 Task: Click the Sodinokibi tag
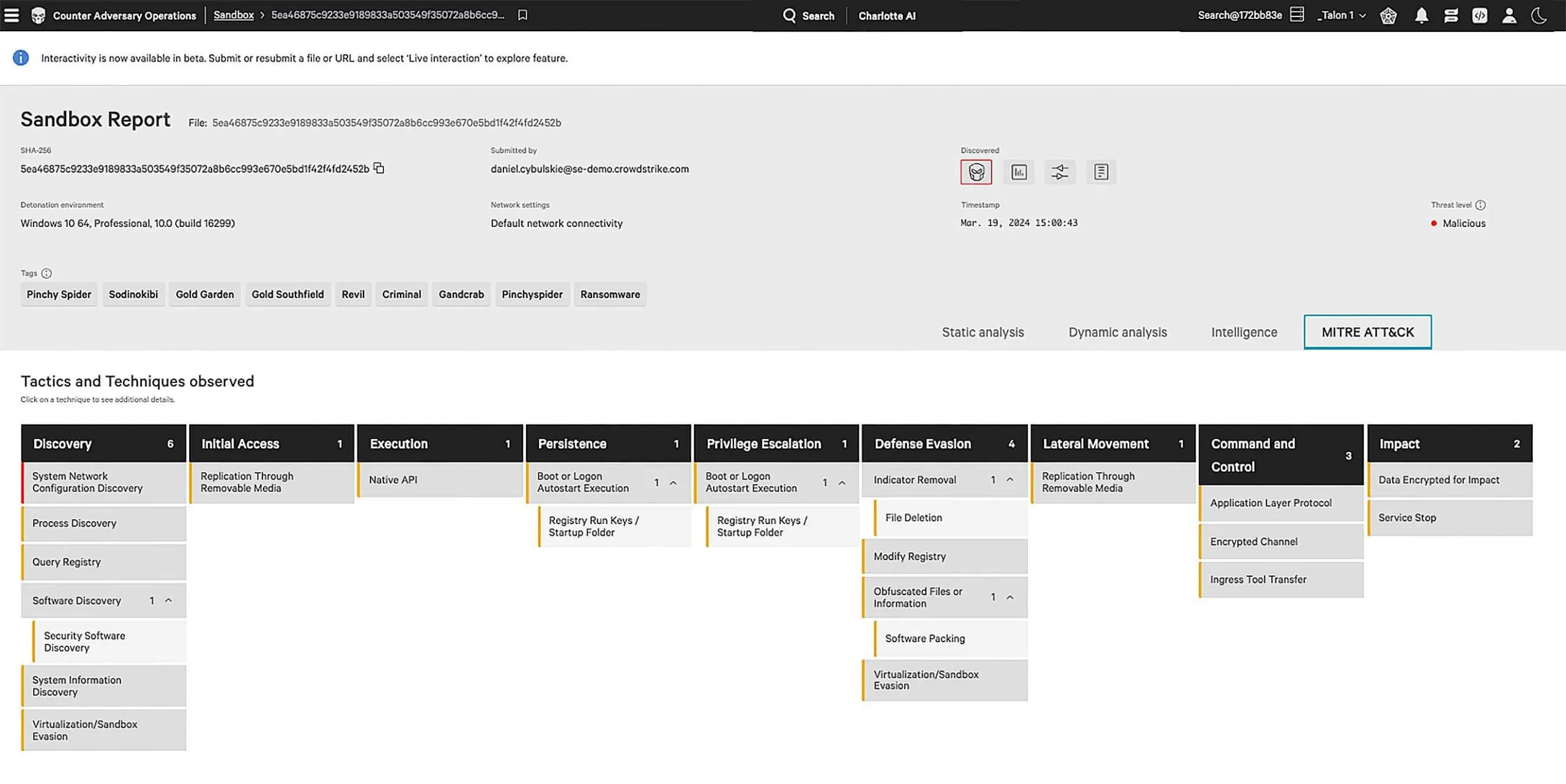(133, 294)
